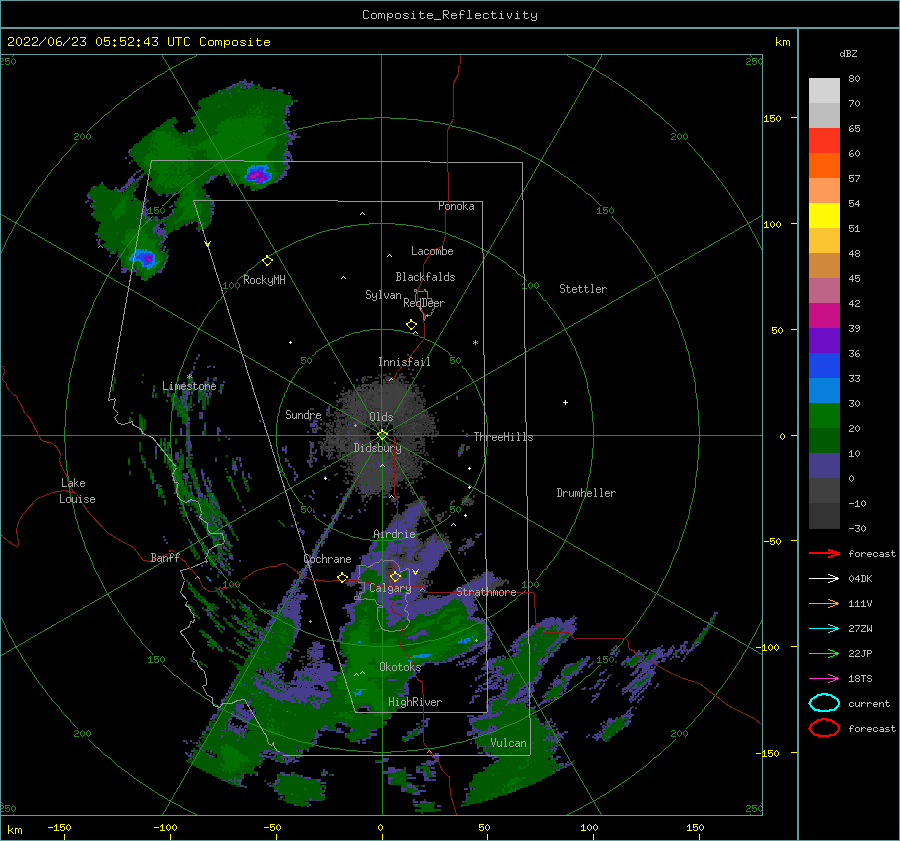Click the Blackfalds label
This screenshot has width=900, height=841.
tap(425, 277)
